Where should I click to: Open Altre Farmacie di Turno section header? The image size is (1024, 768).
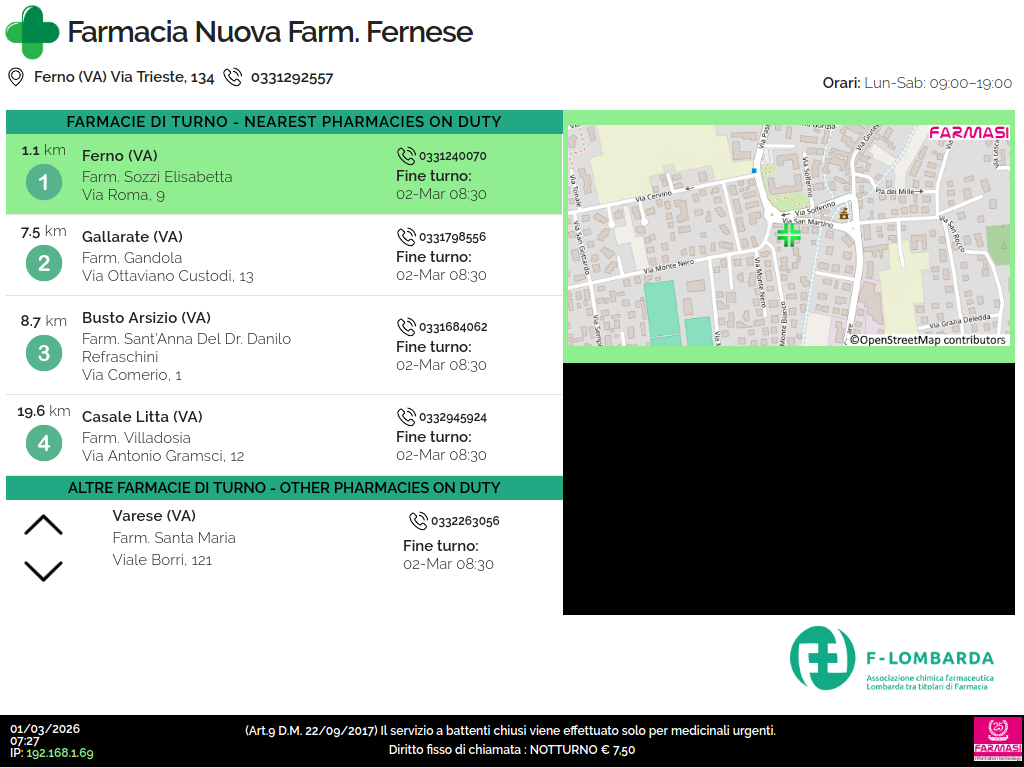(x=284, y=488)
